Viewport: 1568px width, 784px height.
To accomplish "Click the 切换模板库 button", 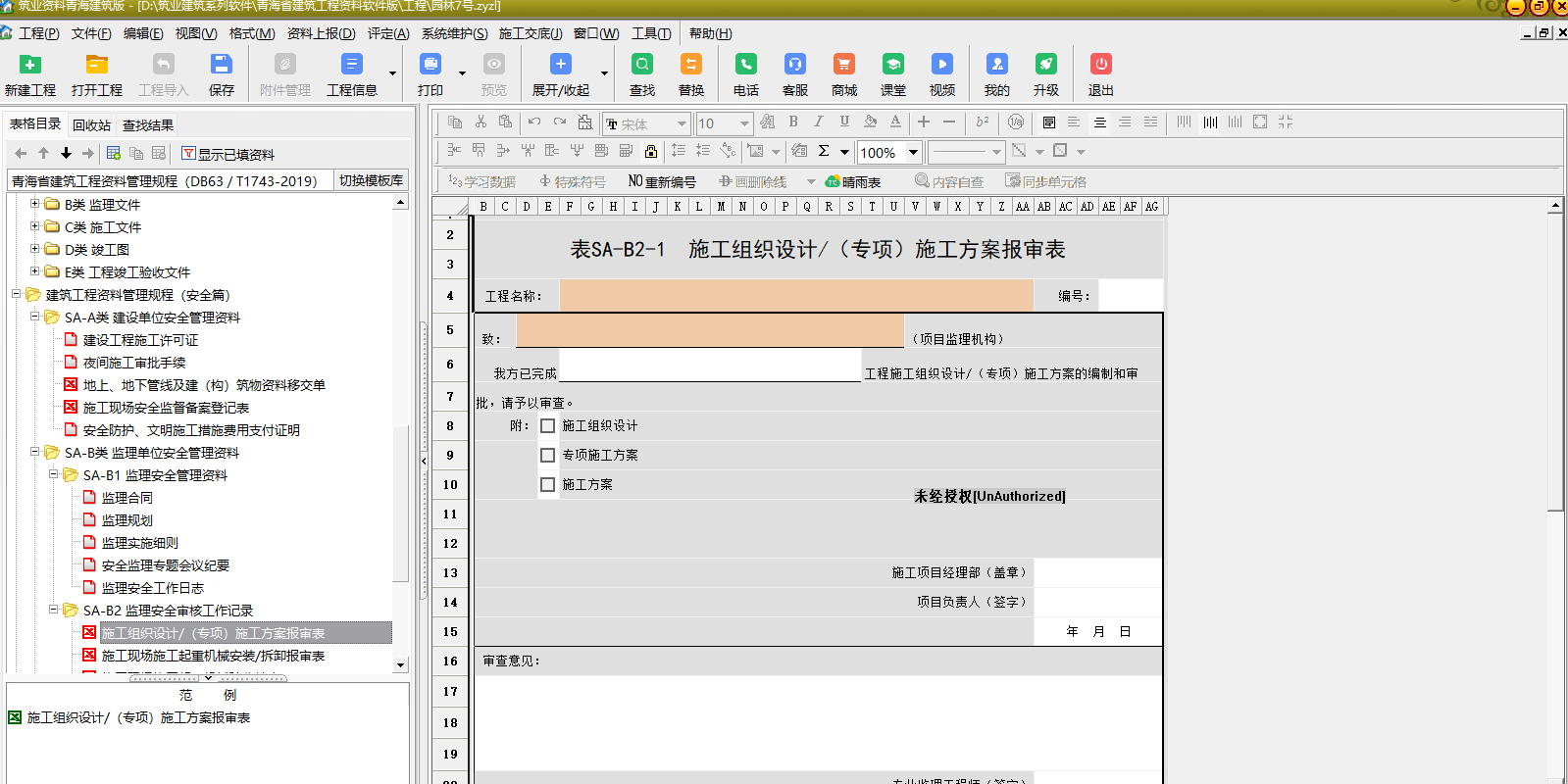I will [x=371, y=180].
